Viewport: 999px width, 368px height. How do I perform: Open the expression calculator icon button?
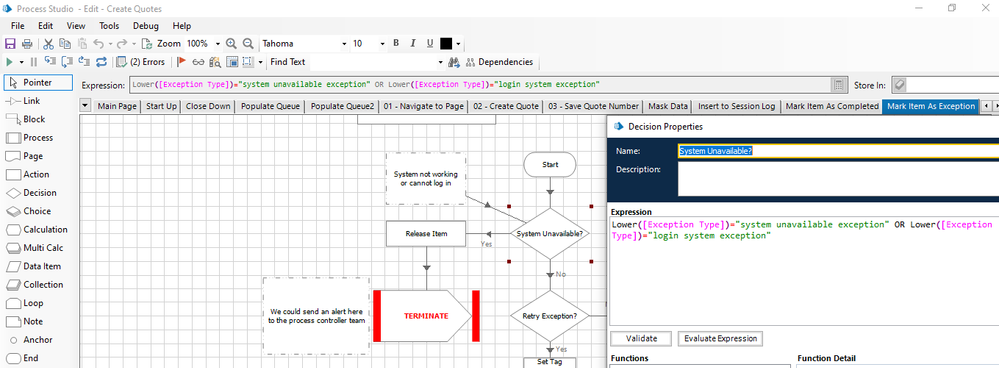click(839, 85)
